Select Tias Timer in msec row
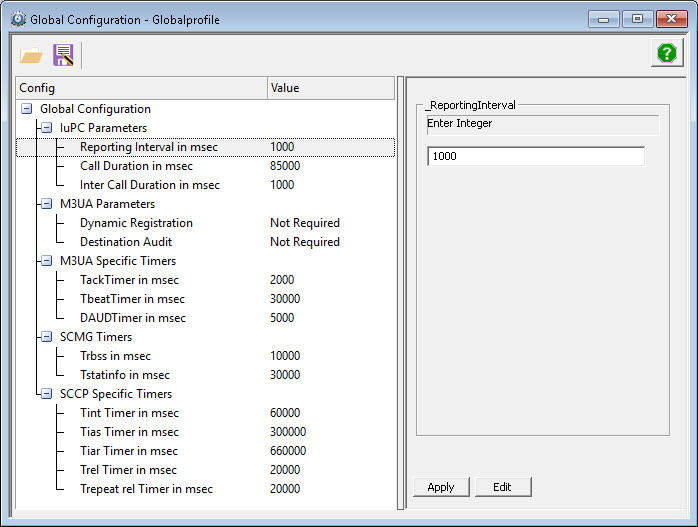 (x=205, y=432)
